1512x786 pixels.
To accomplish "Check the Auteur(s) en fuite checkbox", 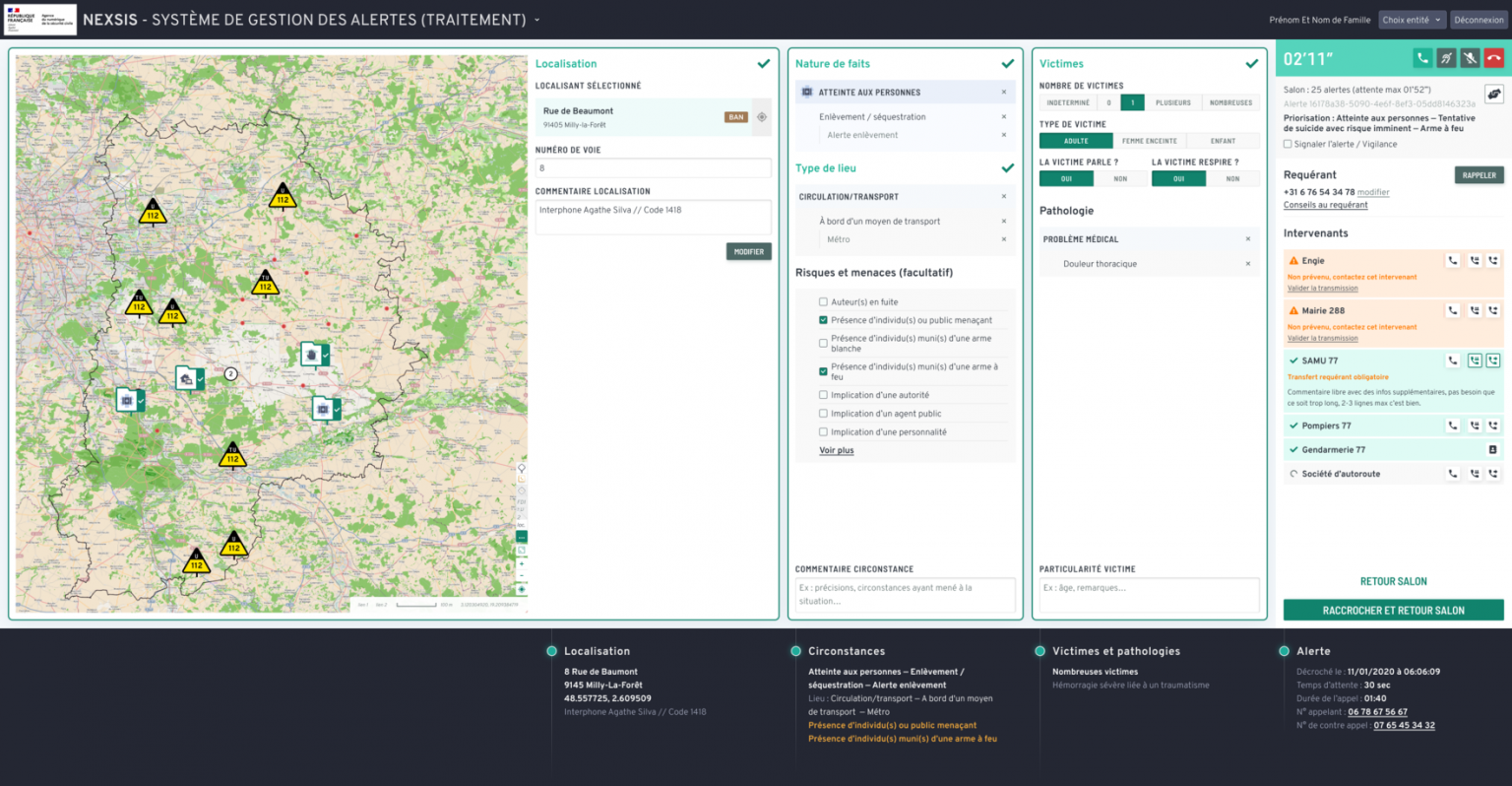I will [x=823, y=302].
